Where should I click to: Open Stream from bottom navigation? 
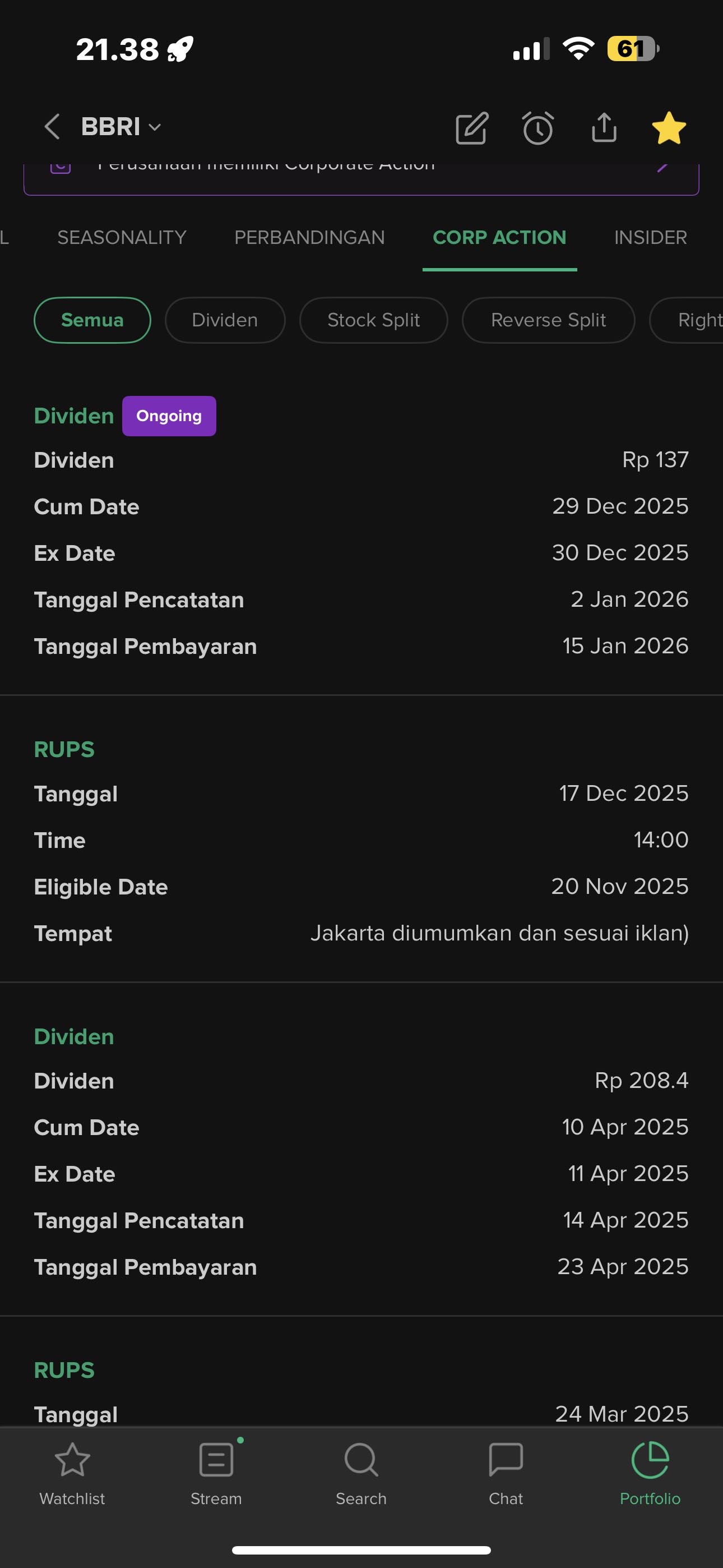point(216,1470)
